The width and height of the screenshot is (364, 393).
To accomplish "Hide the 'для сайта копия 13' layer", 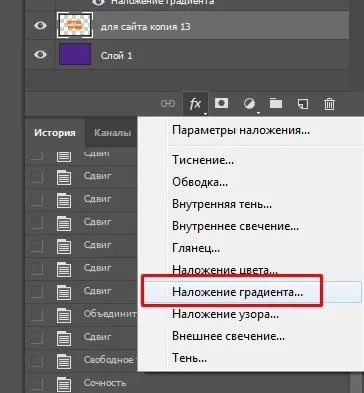I will click(x=40, y=25).
